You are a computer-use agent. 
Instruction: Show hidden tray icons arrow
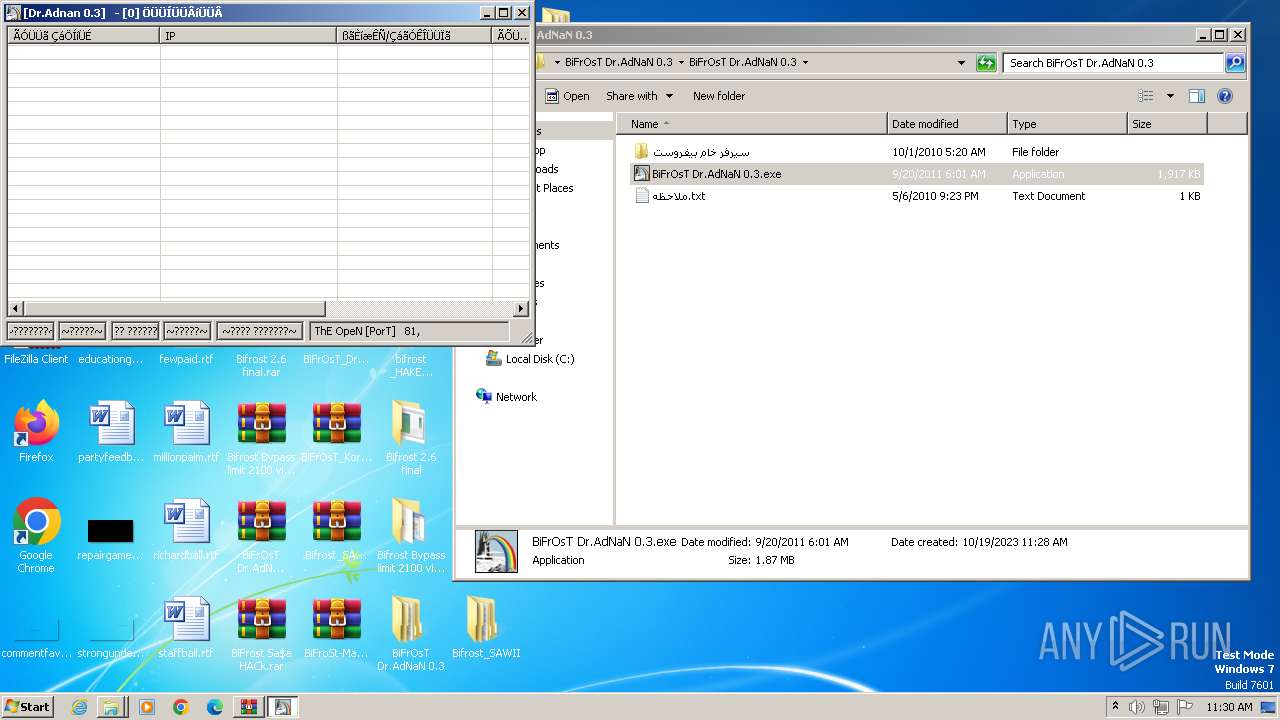1115,706
